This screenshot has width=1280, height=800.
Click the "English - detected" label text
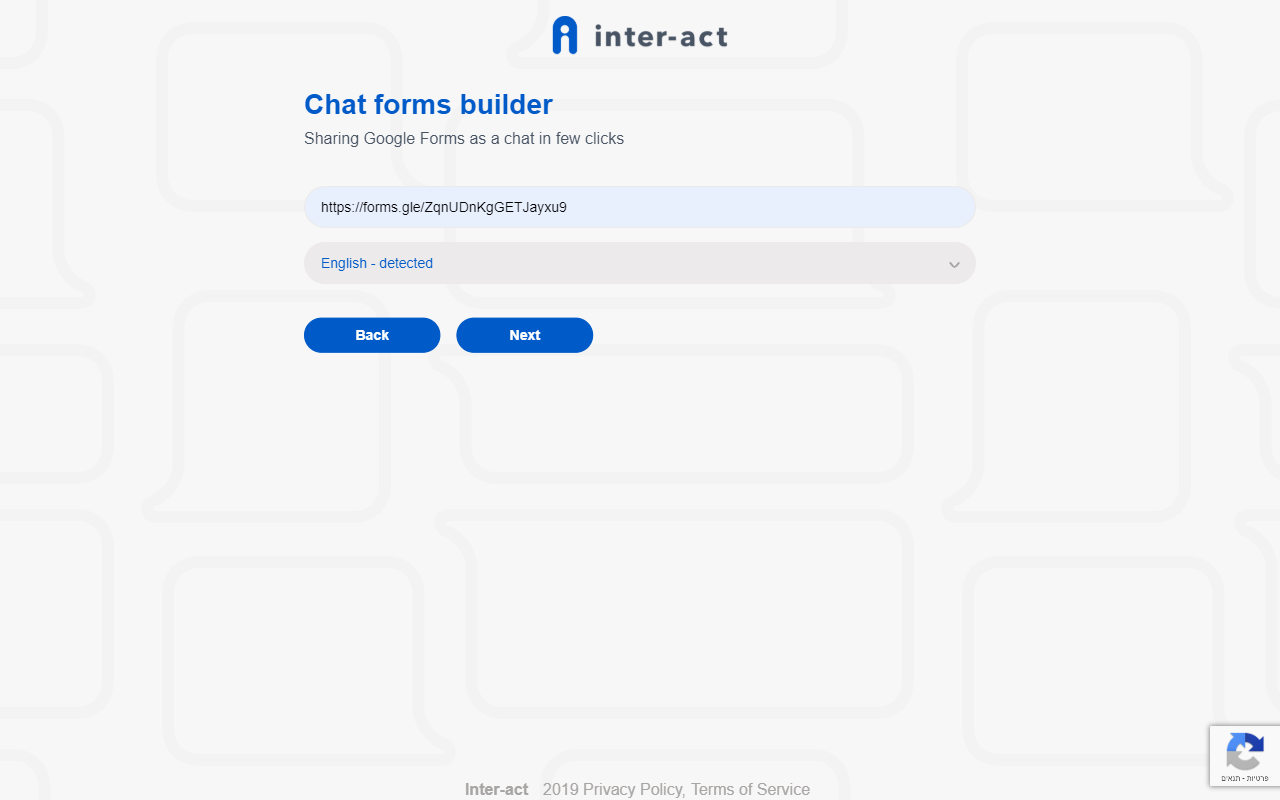(376, 263)
